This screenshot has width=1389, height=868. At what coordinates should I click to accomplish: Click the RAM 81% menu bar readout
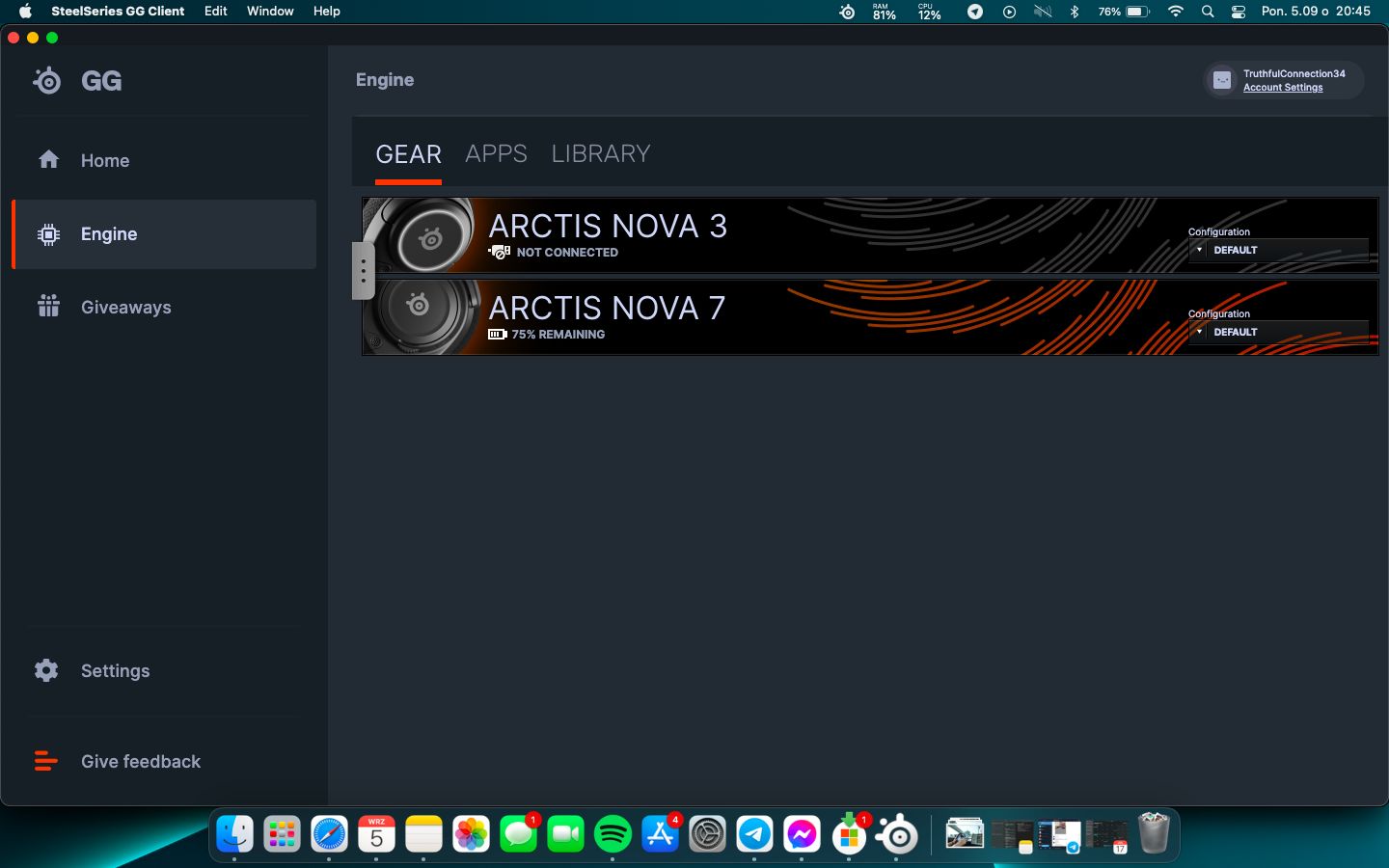click(885, 12)
